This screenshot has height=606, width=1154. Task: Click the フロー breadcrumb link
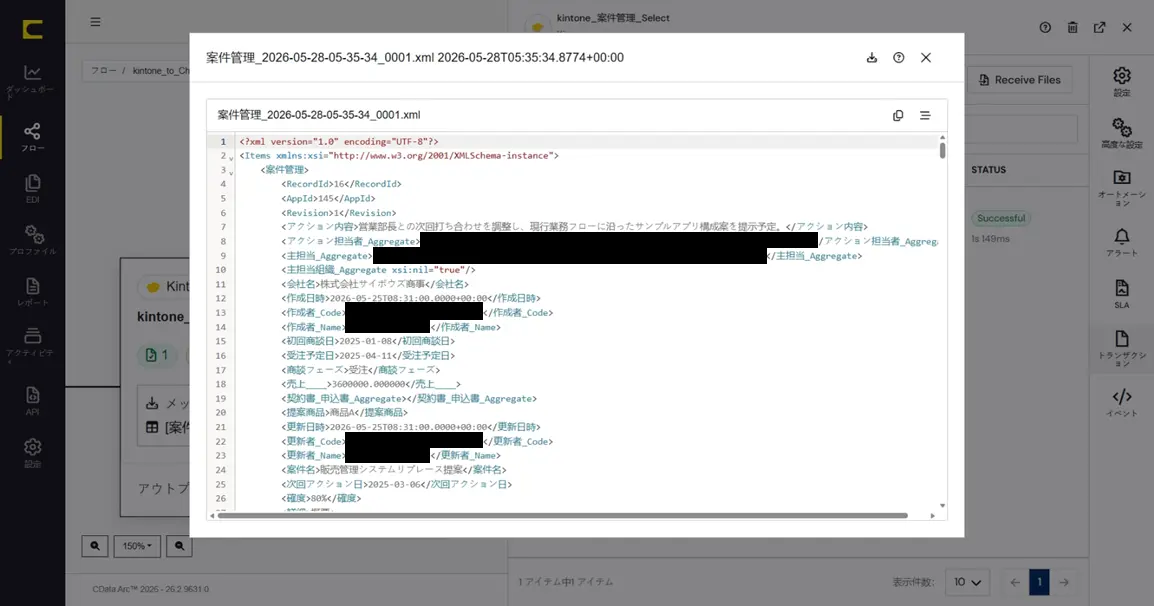(x=103, y=71)
